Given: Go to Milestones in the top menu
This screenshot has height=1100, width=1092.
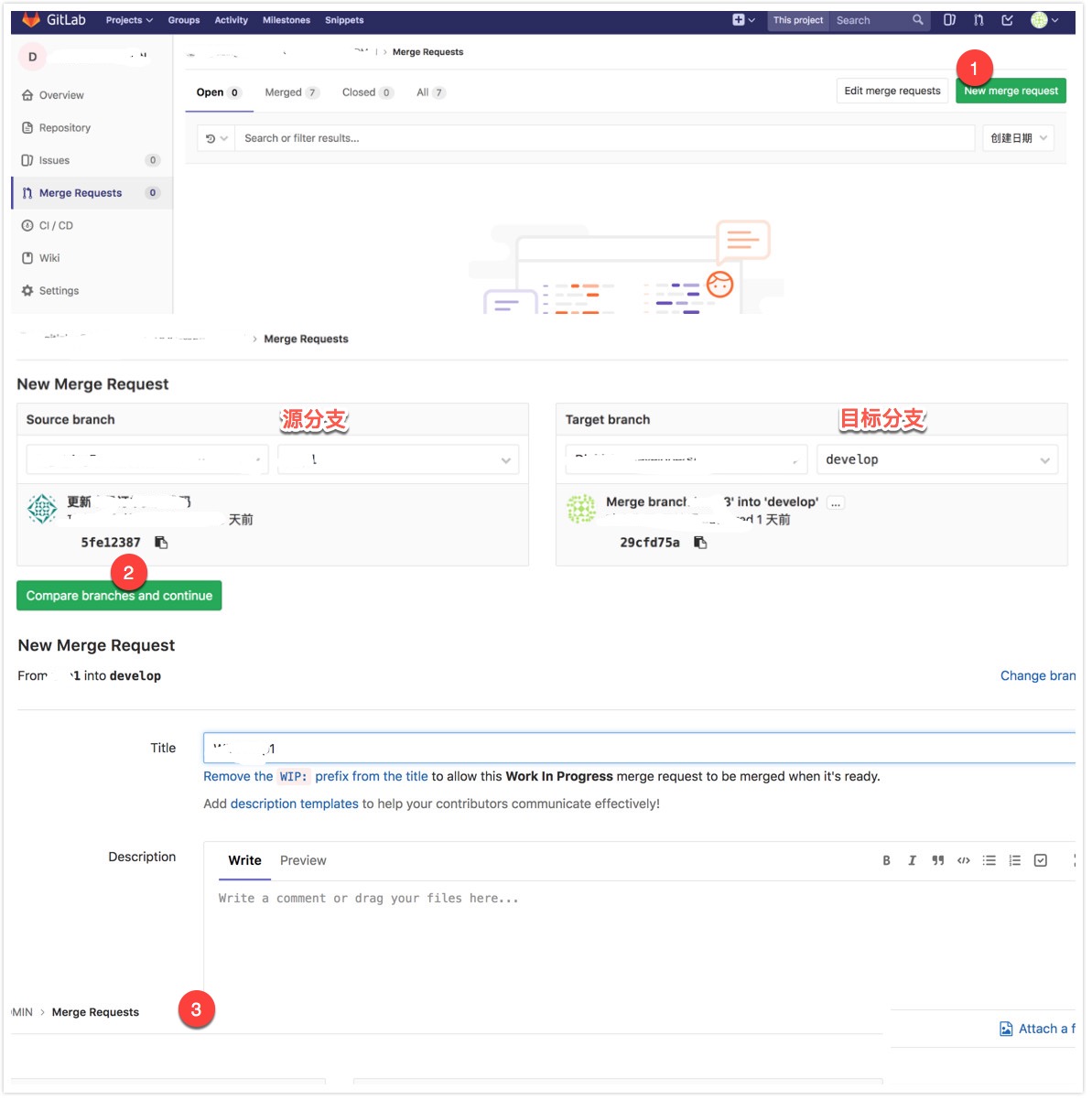Looking at the screenshot, I should point(287,20).
